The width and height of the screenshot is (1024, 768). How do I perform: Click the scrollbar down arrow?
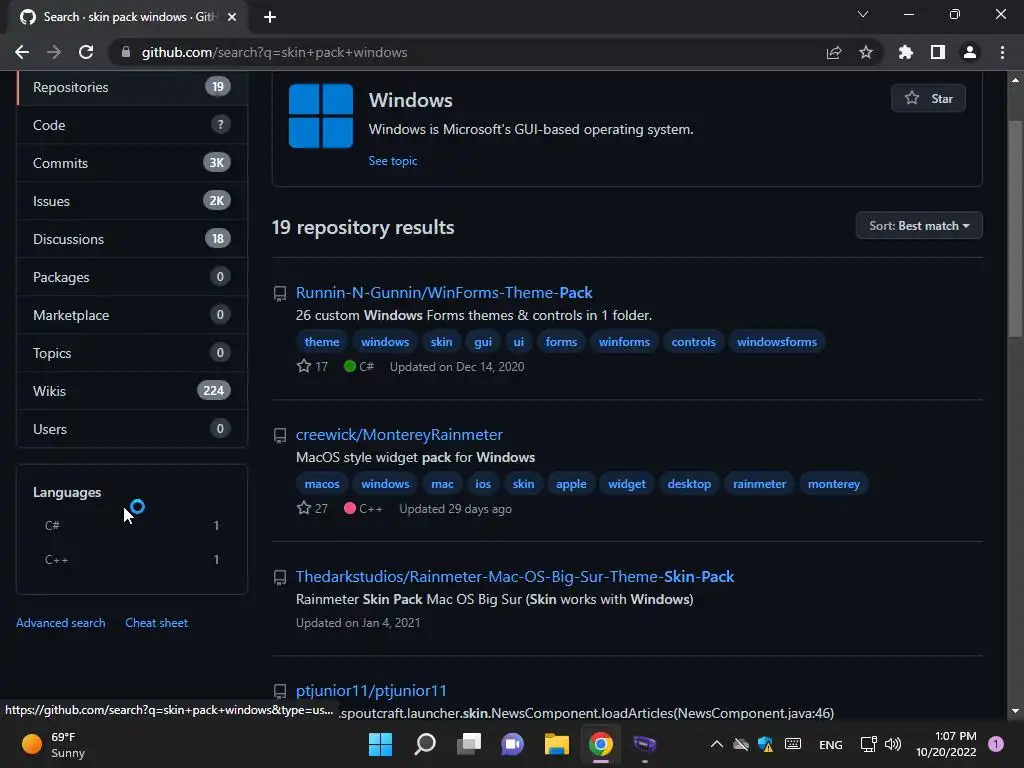click(x=1015, y=711)
